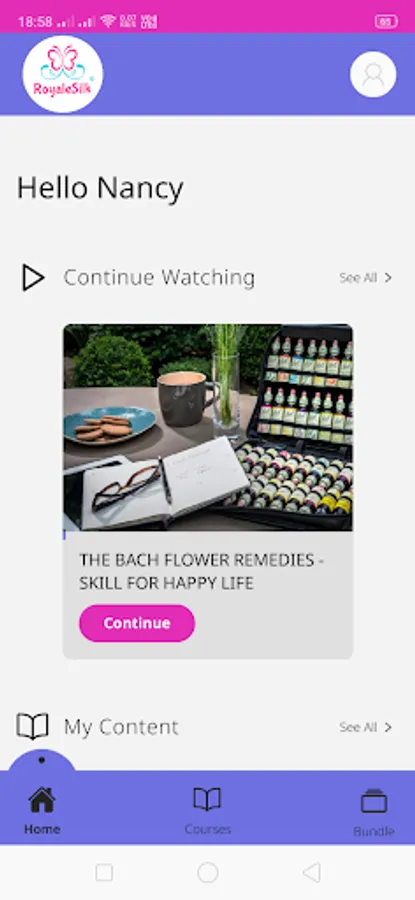Tap the Android home circle button

point(207,872)
